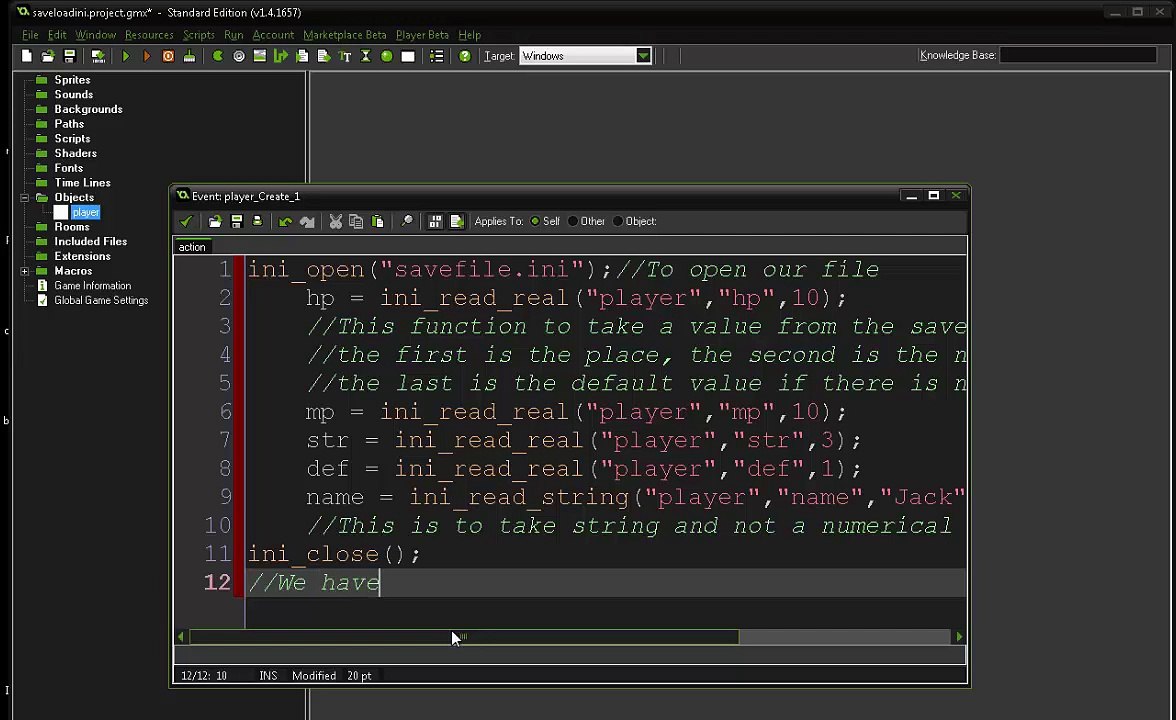Screen dimensions: 1176x720
Task: Open the File menu
Action: (x=30, y=35)
